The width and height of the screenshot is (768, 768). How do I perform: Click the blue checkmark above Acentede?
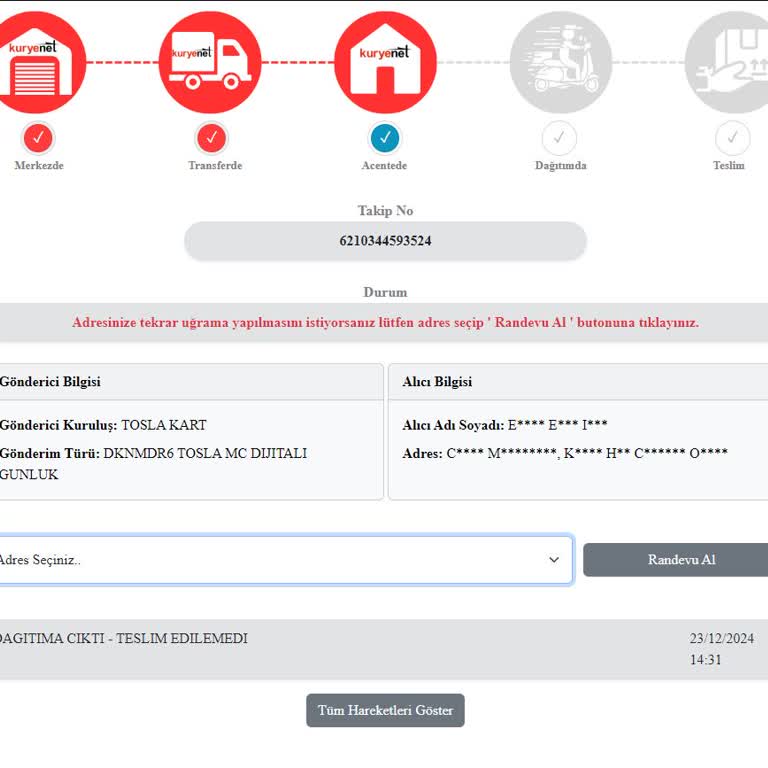(385, 138)
